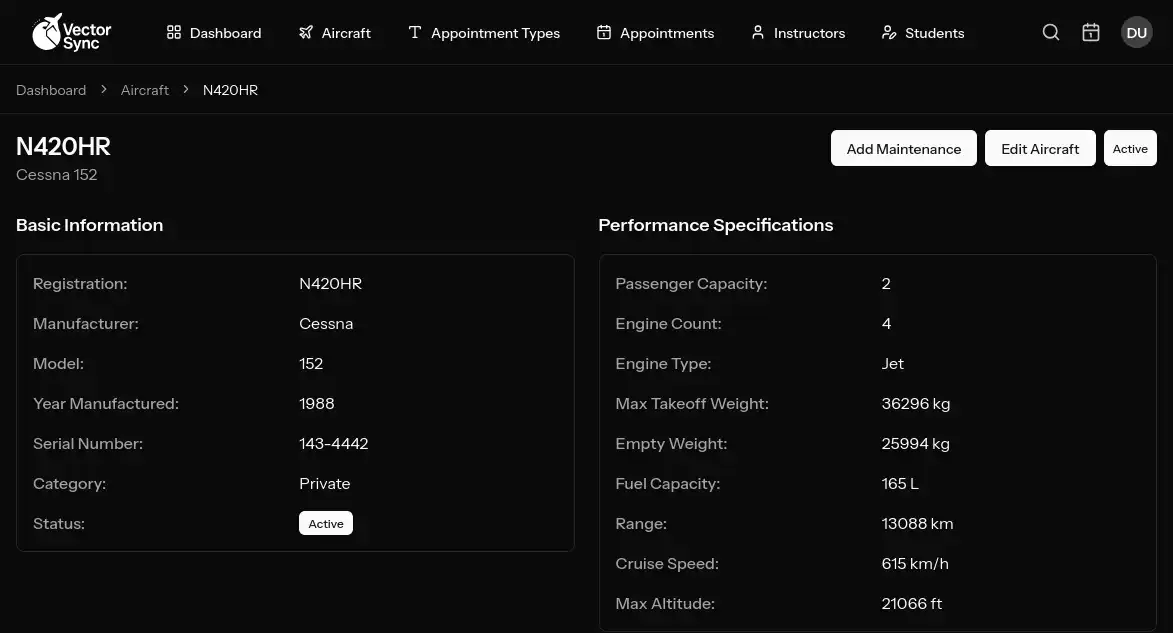The height and width of the screenshot is (633, 1173).
Task: Click the Aircraft plane icon
Action: pyautogui.click(x=306, y=33)
